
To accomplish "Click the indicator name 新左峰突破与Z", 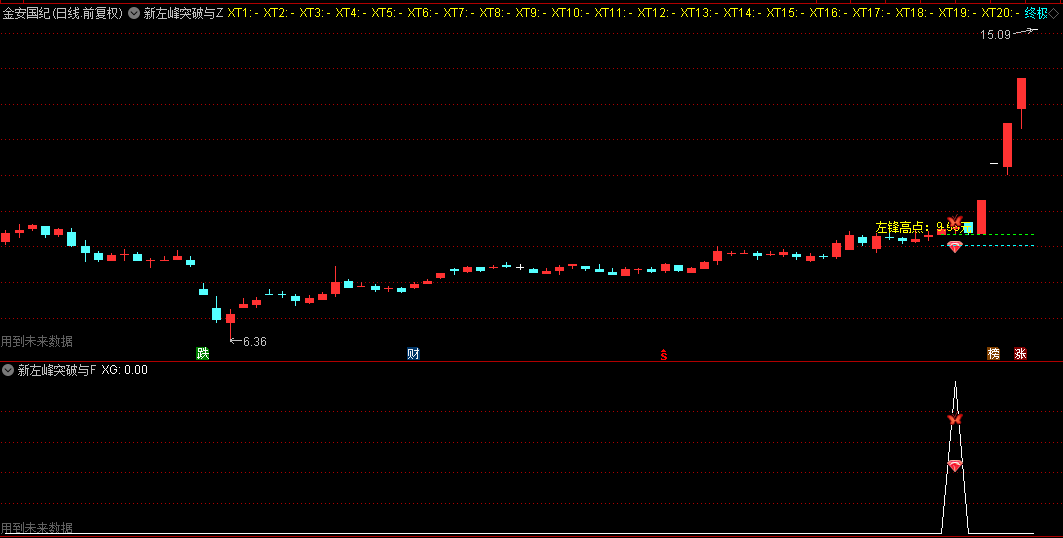I will pyautogui.click(x=183, y=13).
